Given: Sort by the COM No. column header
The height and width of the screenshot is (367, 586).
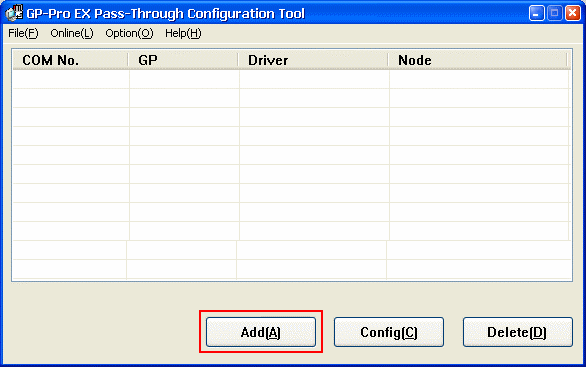Looking at the screenshot, I should [71, 60].
